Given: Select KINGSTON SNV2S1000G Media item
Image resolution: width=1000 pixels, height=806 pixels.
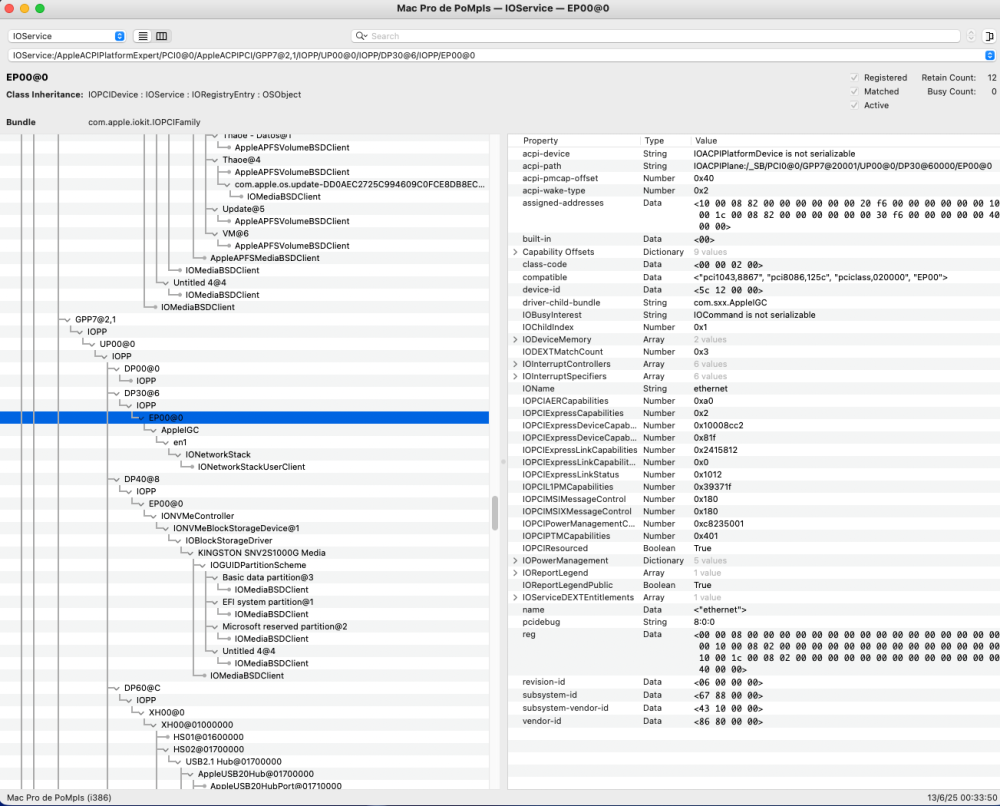Looking at the screenshot, I should (261, 553).
